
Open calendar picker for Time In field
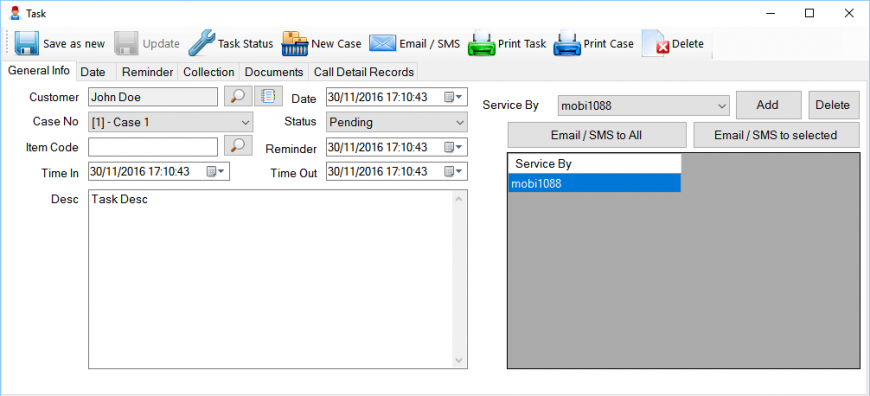pos(215,171)
